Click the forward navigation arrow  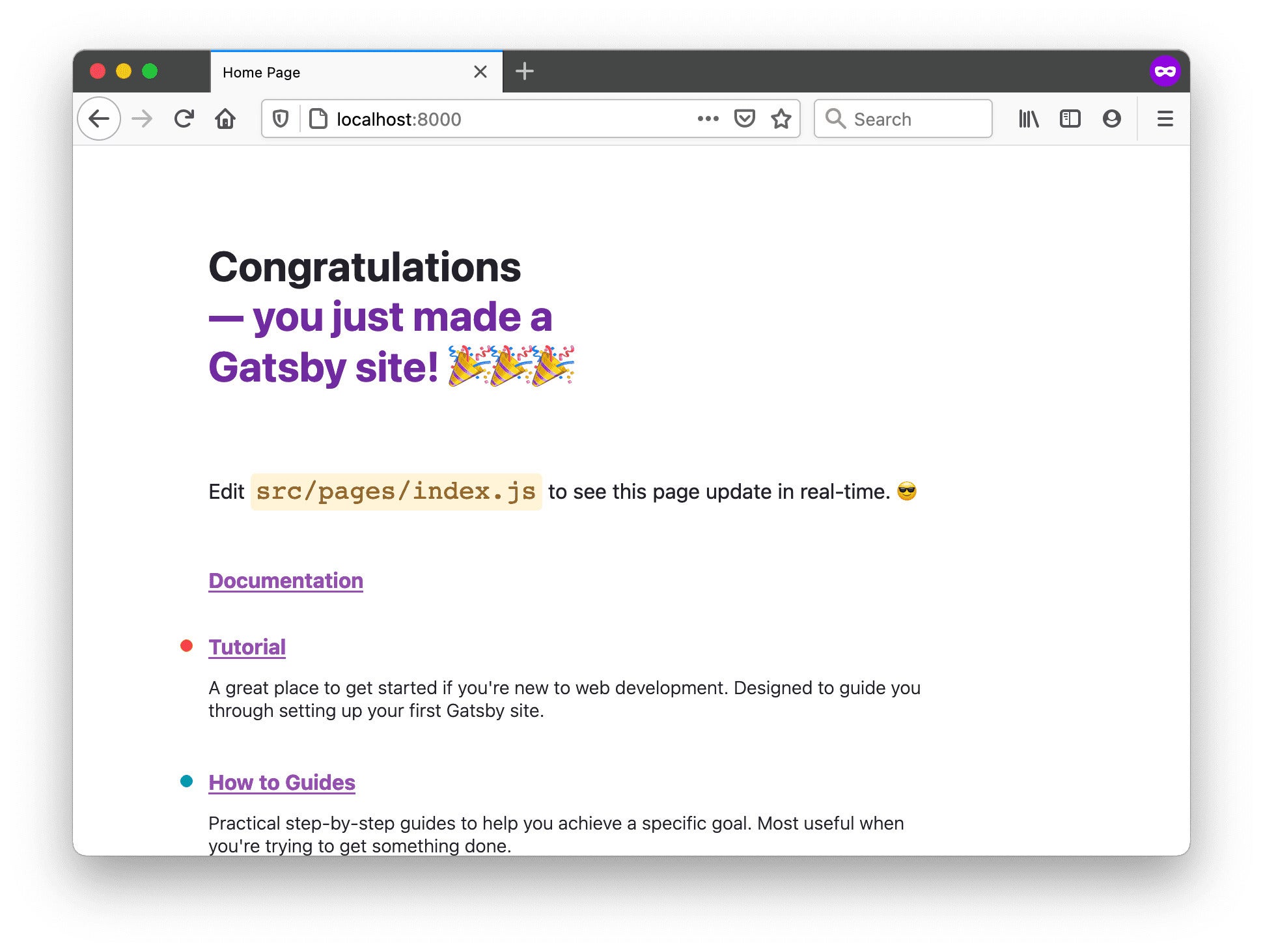pos(141,119)
